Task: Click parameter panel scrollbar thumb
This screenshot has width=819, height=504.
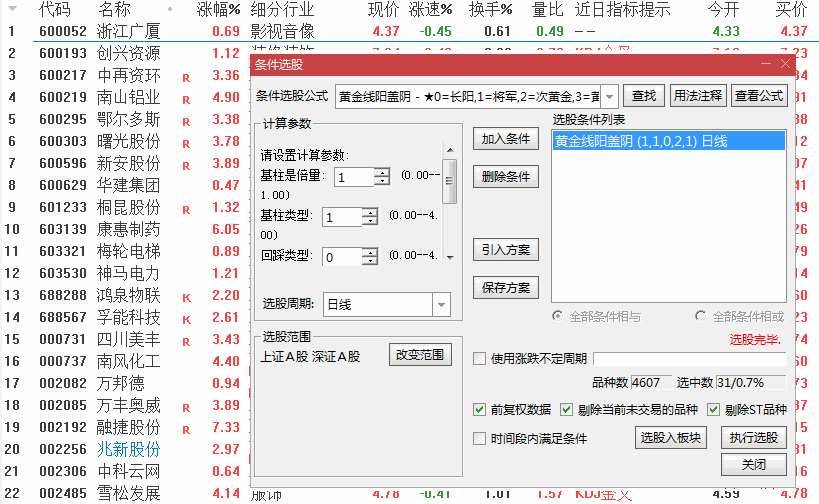Action: click(449, 181)
